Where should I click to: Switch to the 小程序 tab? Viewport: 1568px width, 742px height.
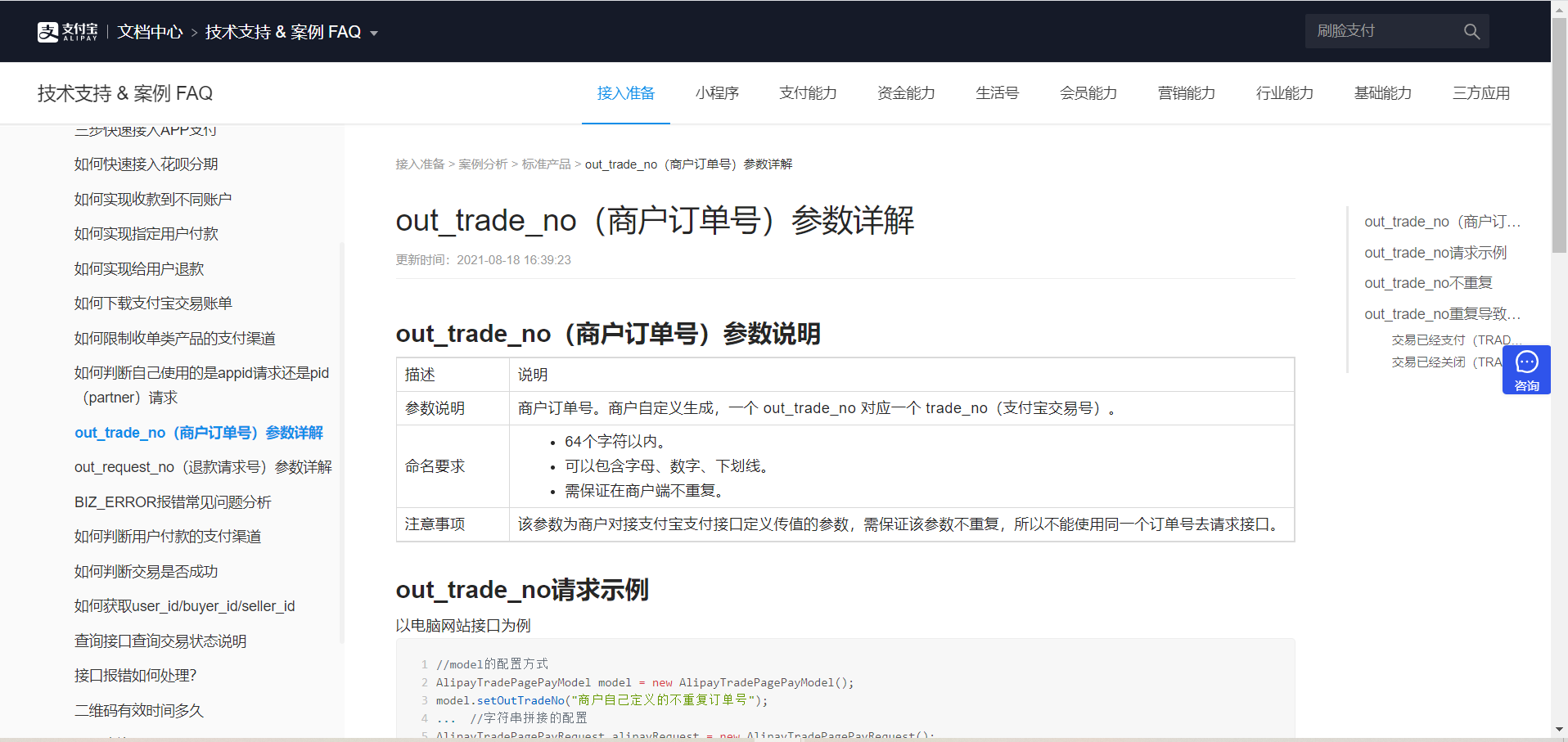(x=717, y=93)
